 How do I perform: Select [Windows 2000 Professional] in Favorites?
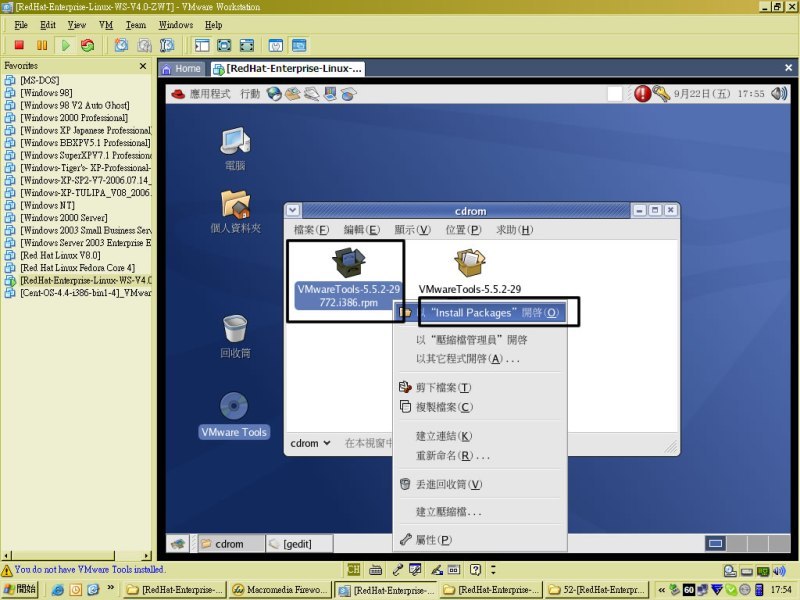tap(74, 118)
